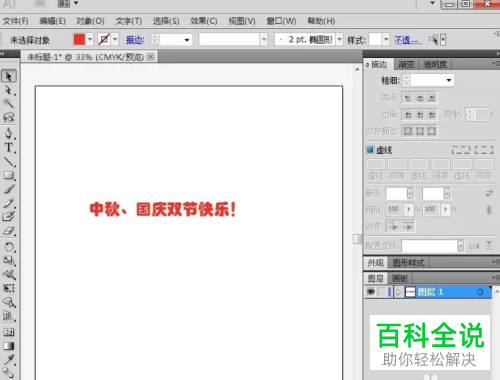Select the Eraser tool
Image resolution: width=500 pixels, height=380 pixels.
tap(9, 230)
